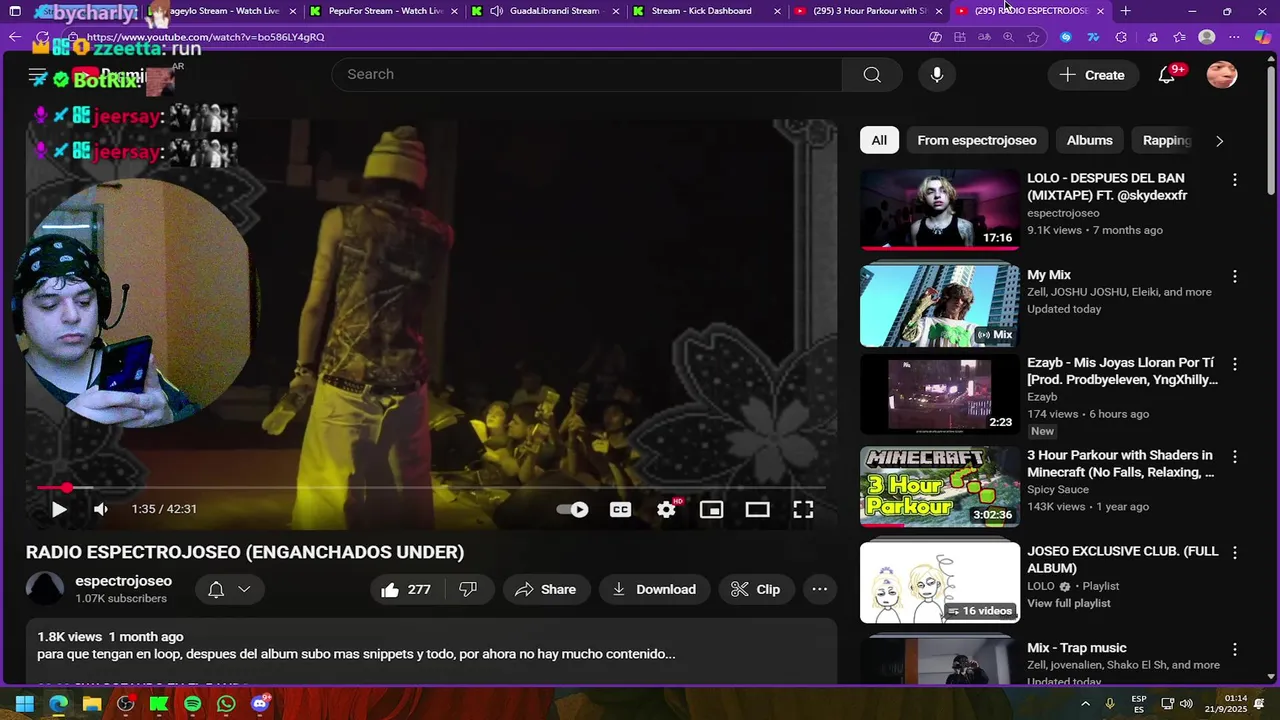The width and height of the screenshot is (1280, 720).
Task: Open options for Mix - Trap music
Action: 1235,649
